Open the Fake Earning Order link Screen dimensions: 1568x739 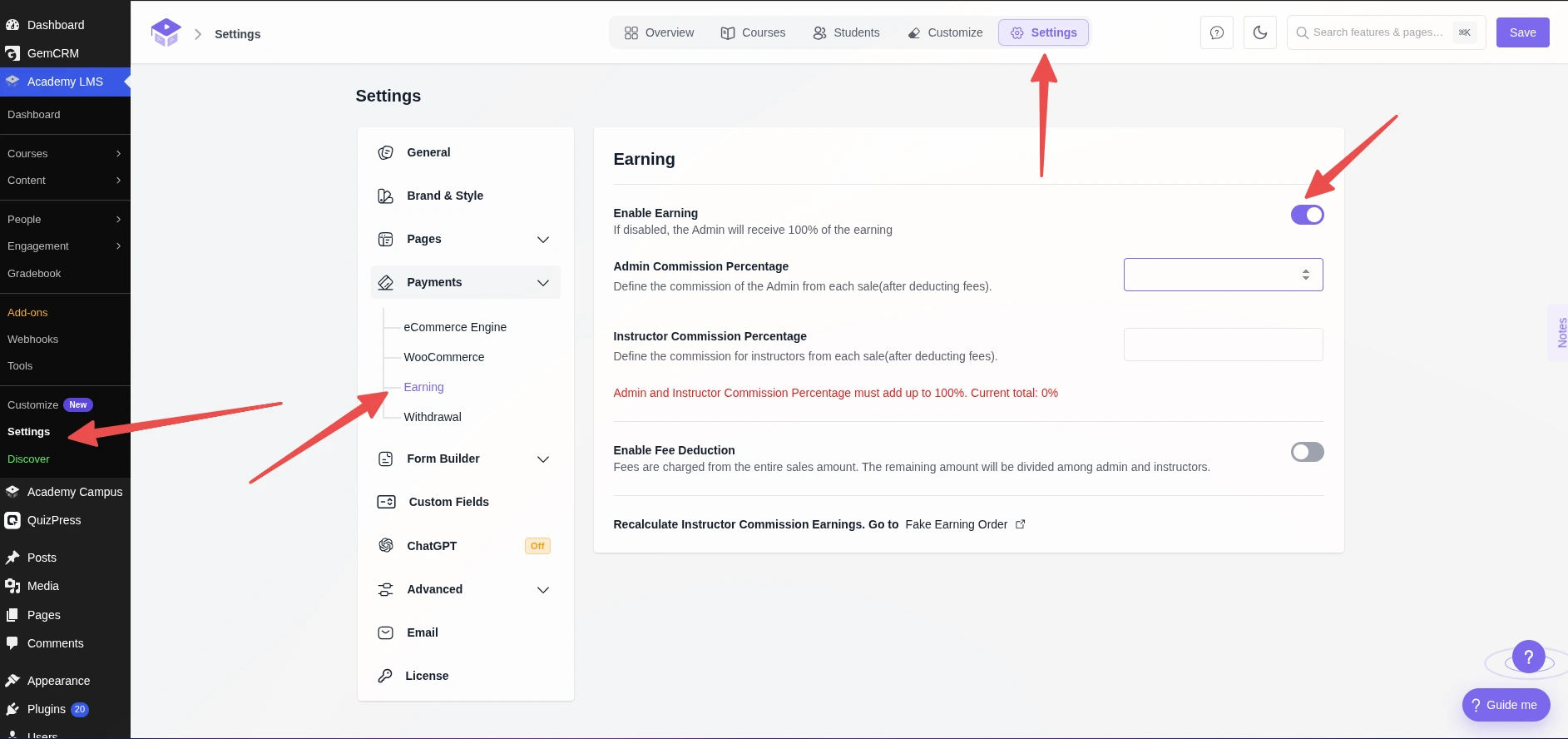pos(956,524)
